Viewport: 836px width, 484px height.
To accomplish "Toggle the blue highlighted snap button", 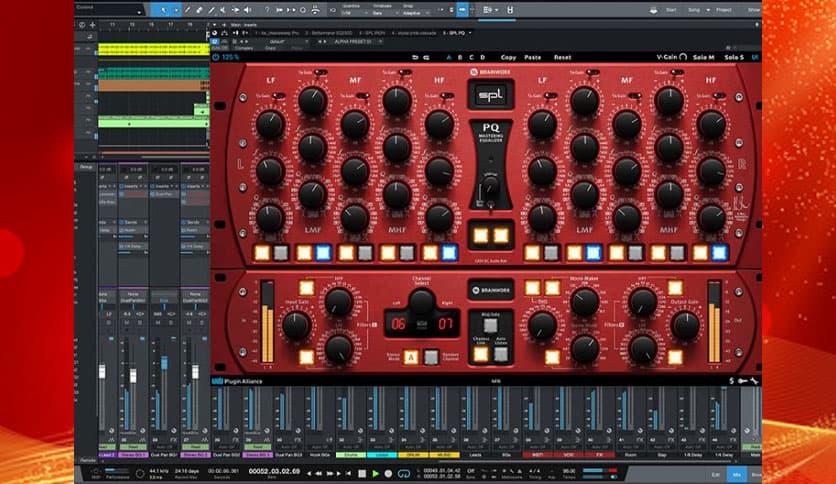I will pos(462,10).
